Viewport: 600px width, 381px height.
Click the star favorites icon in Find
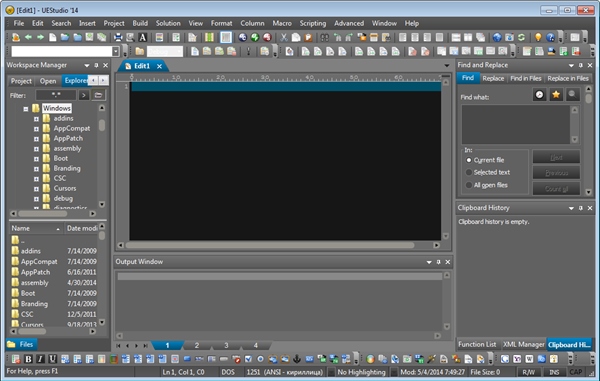556,94
